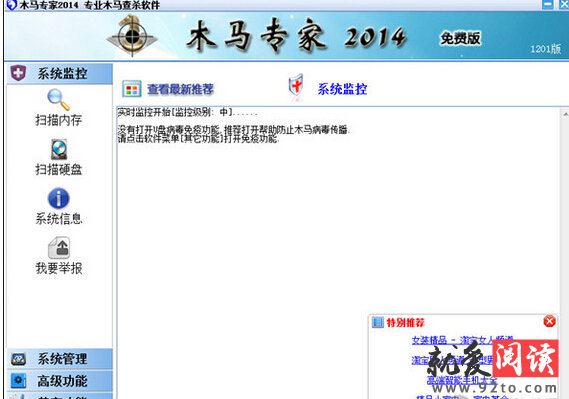Open the 查看最新推荐 link
Image resolution: width=569 pixels, height=399 pixels.
tap(180, 89)
